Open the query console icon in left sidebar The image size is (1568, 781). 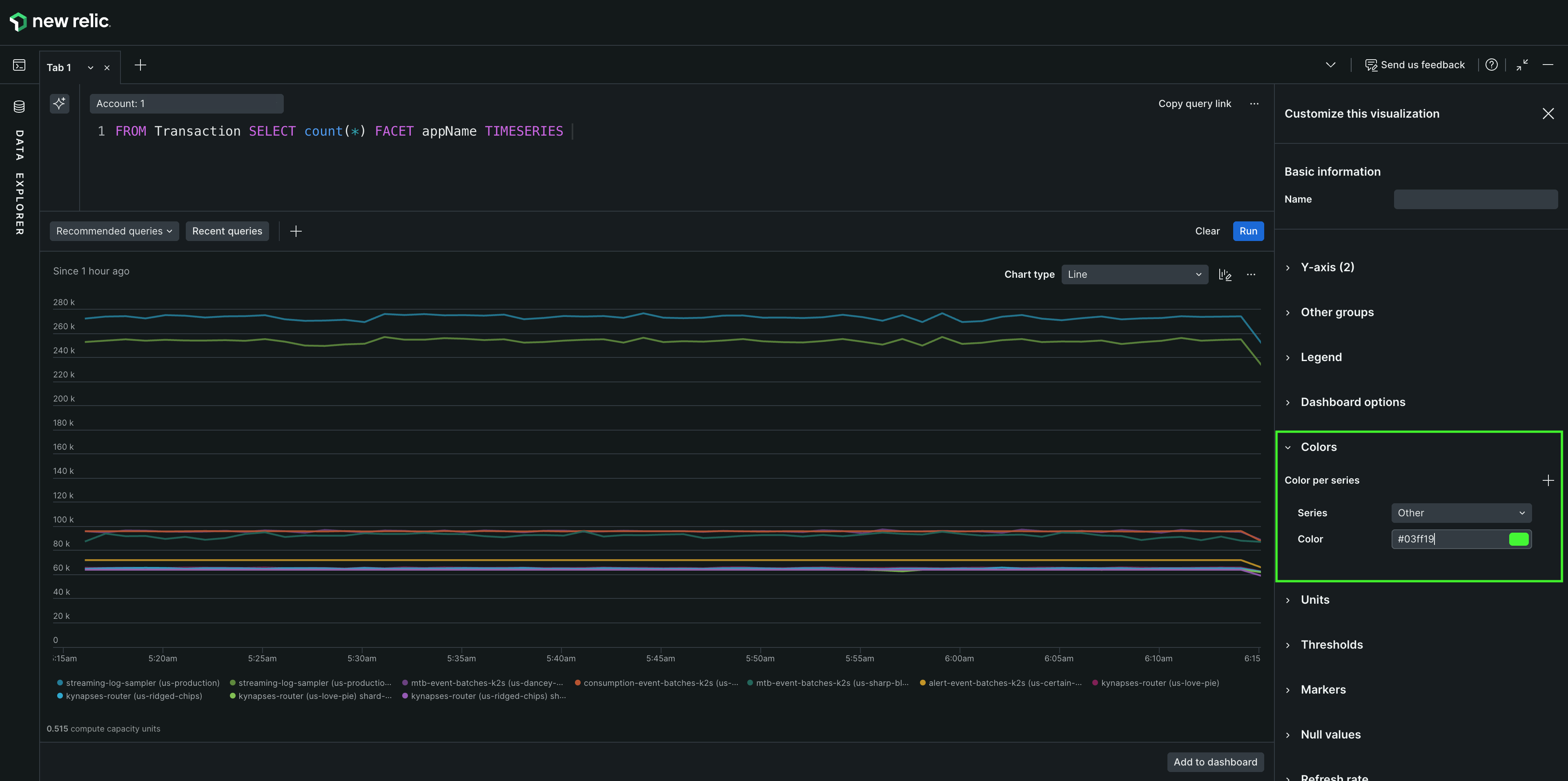[x=20, y=65]
